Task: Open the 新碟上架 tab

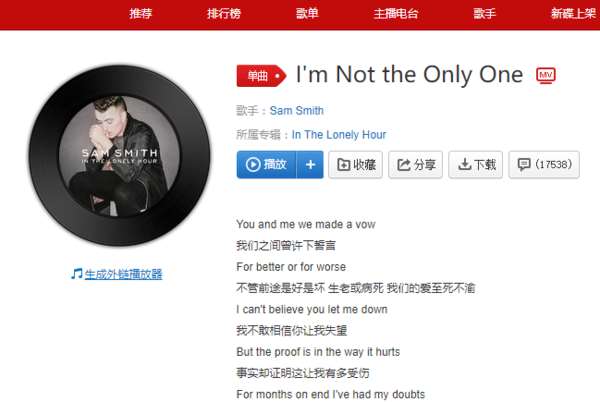Action: tap(573, 14)
